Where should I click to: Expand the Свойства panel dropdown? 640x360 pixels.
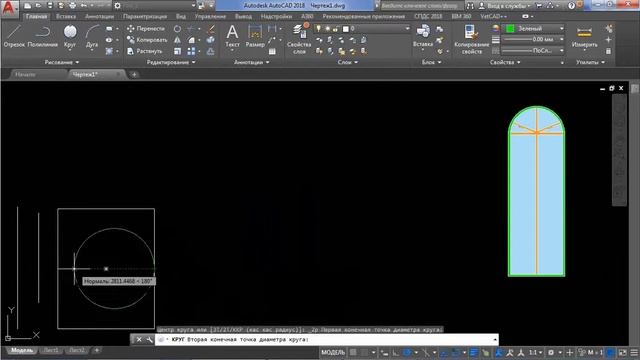(505, 62)
